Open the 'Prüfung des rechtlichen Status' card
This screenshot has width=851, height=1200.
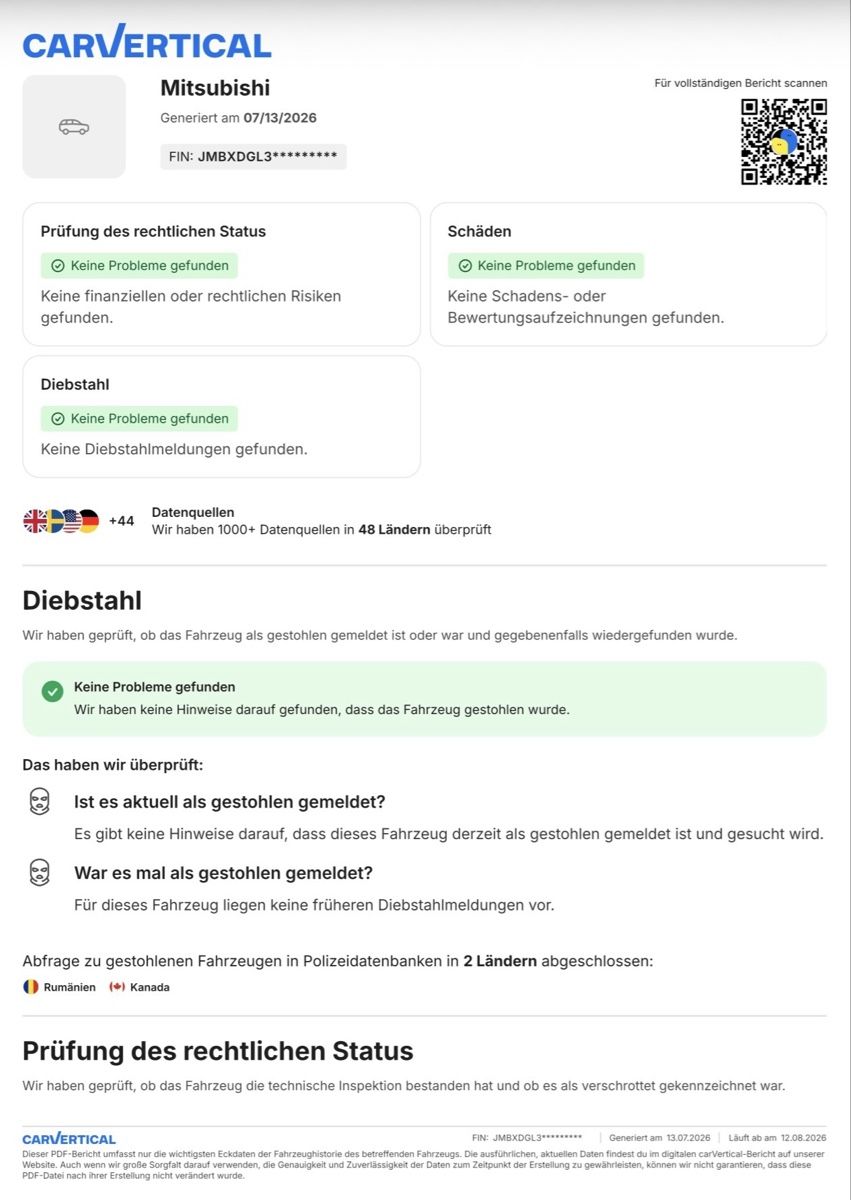[221, 274]
